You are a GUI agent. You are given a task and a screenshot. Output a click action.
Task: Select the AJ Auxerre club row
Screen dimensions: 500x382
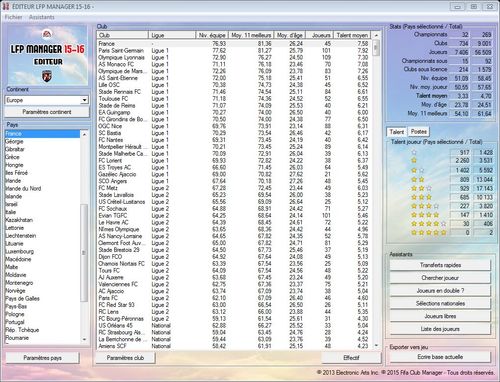234,277
